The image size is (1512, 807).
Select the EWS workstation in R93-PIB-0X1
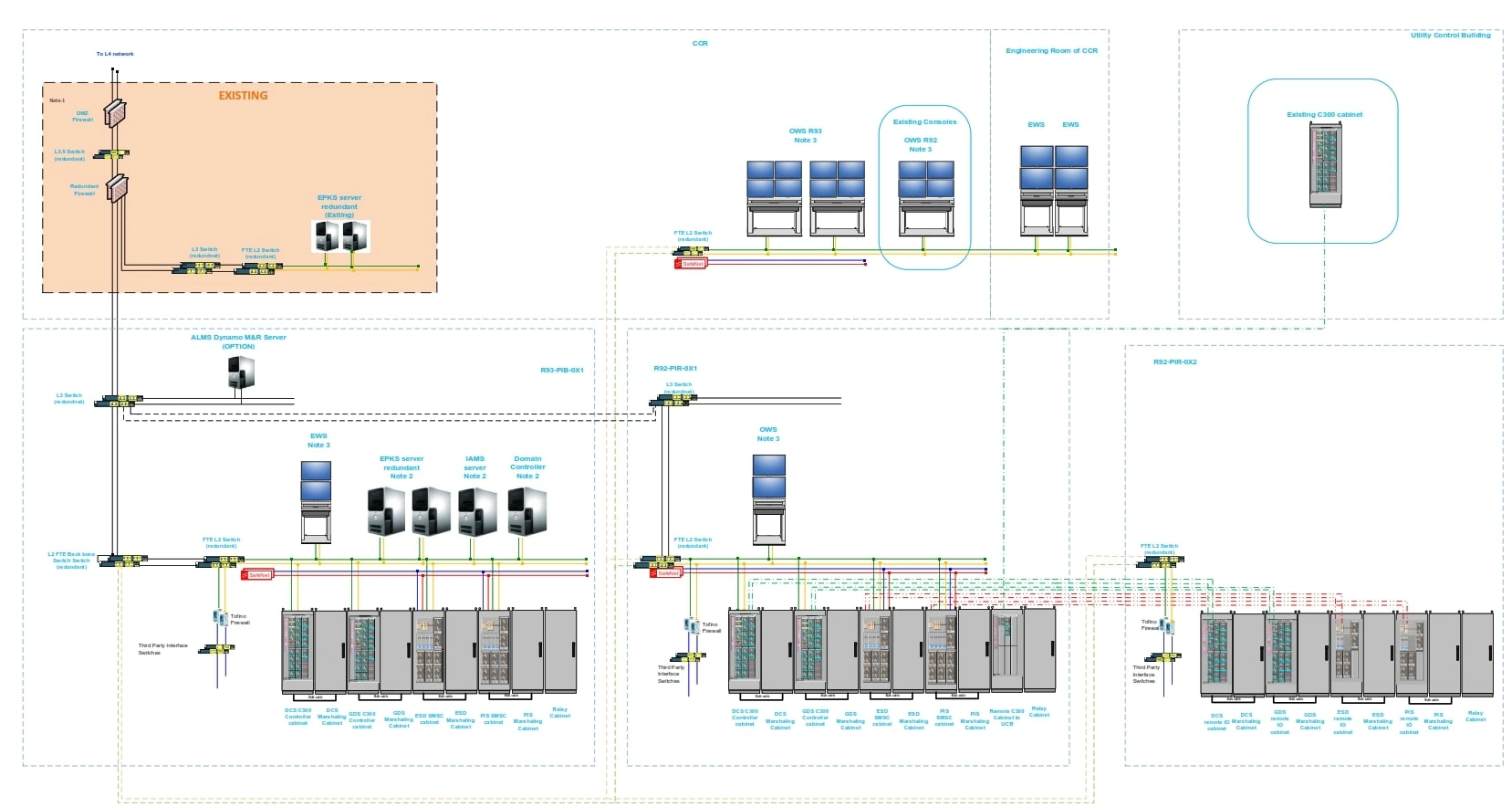[317, 501]
